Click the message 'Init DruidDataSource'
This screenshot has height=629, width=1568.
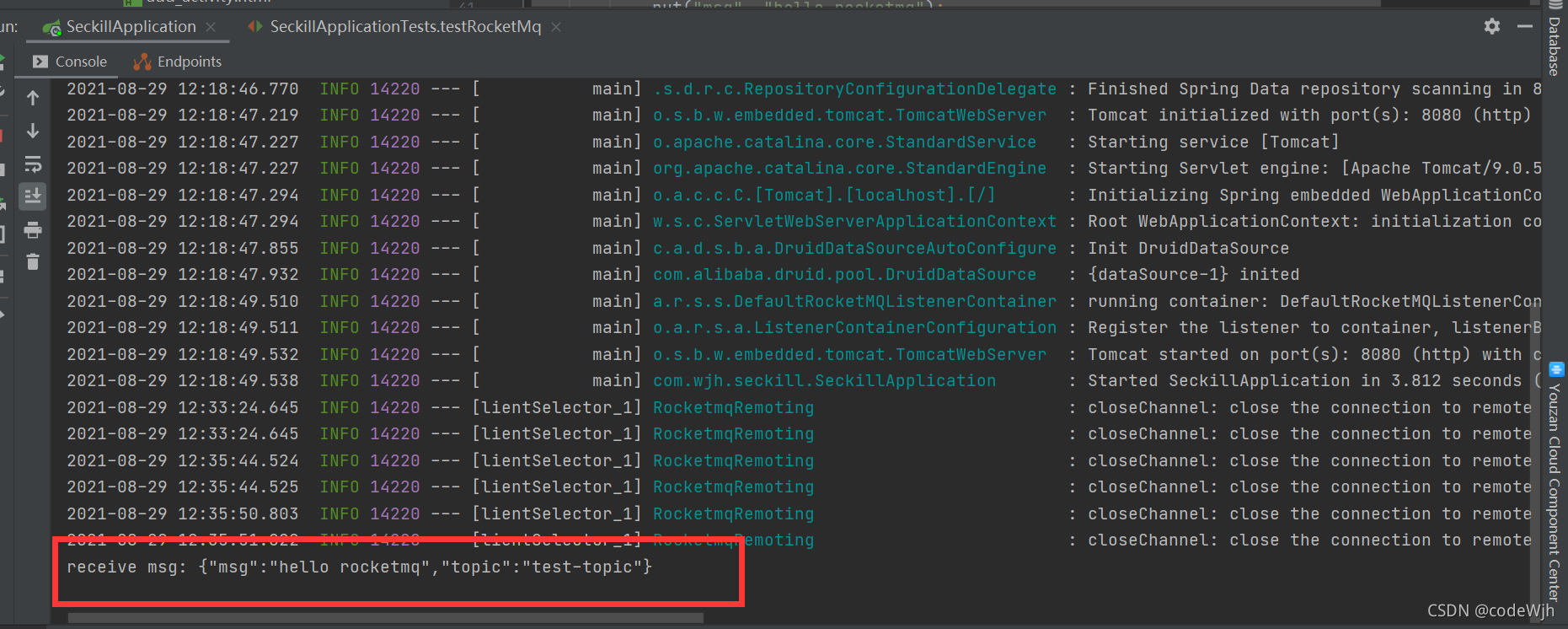(1188, 249)
